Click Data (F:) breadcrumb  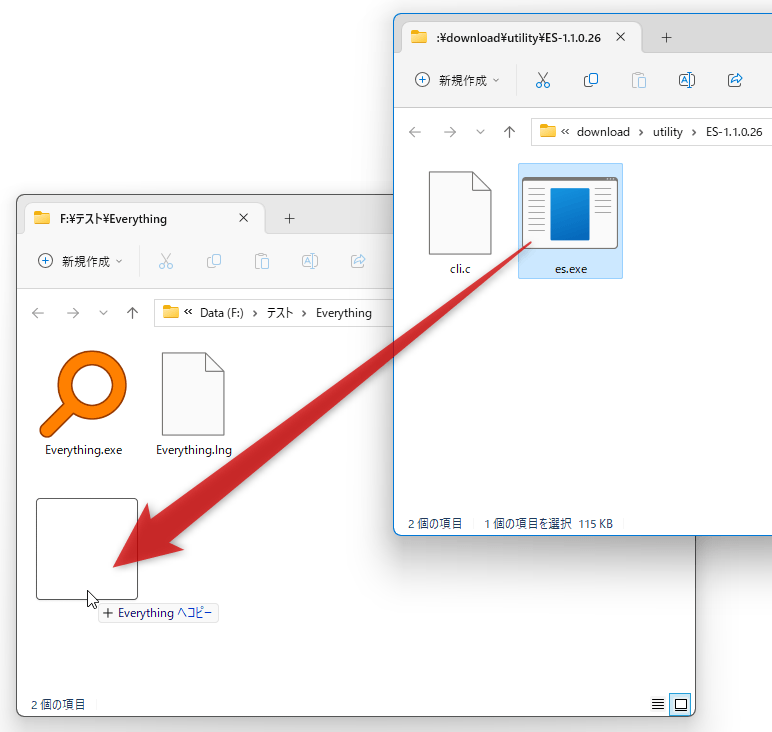(222, 313)
